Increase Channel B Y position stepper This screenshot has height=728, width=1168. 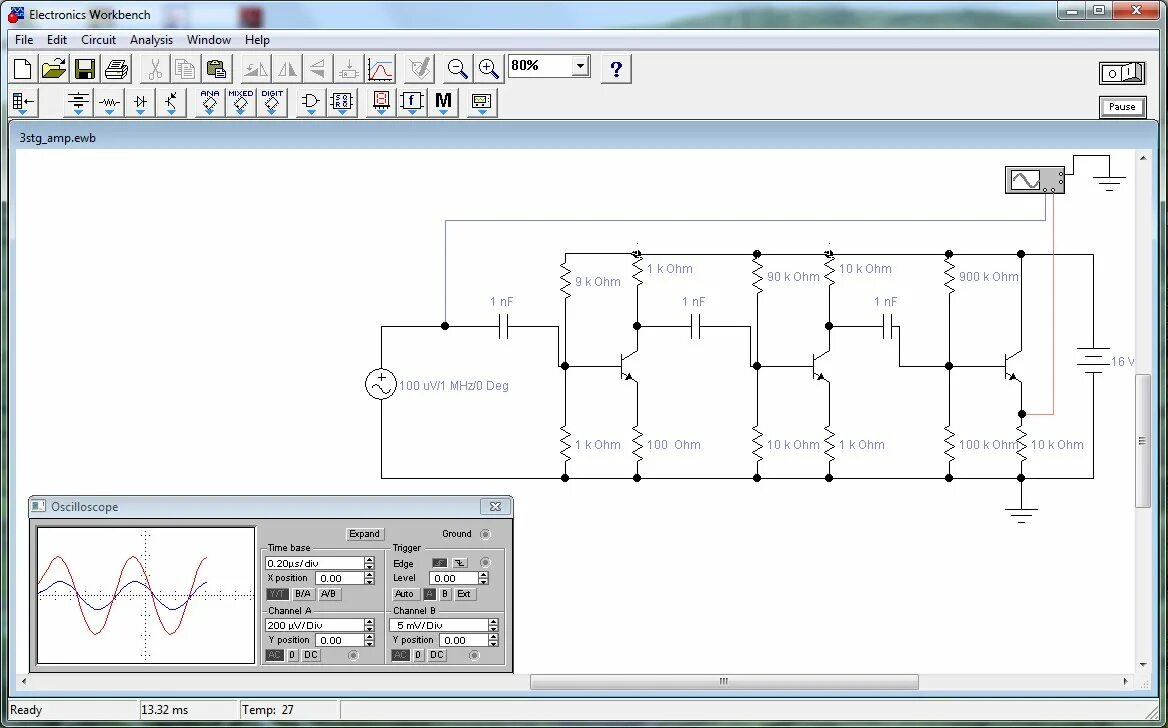(493, 636)
